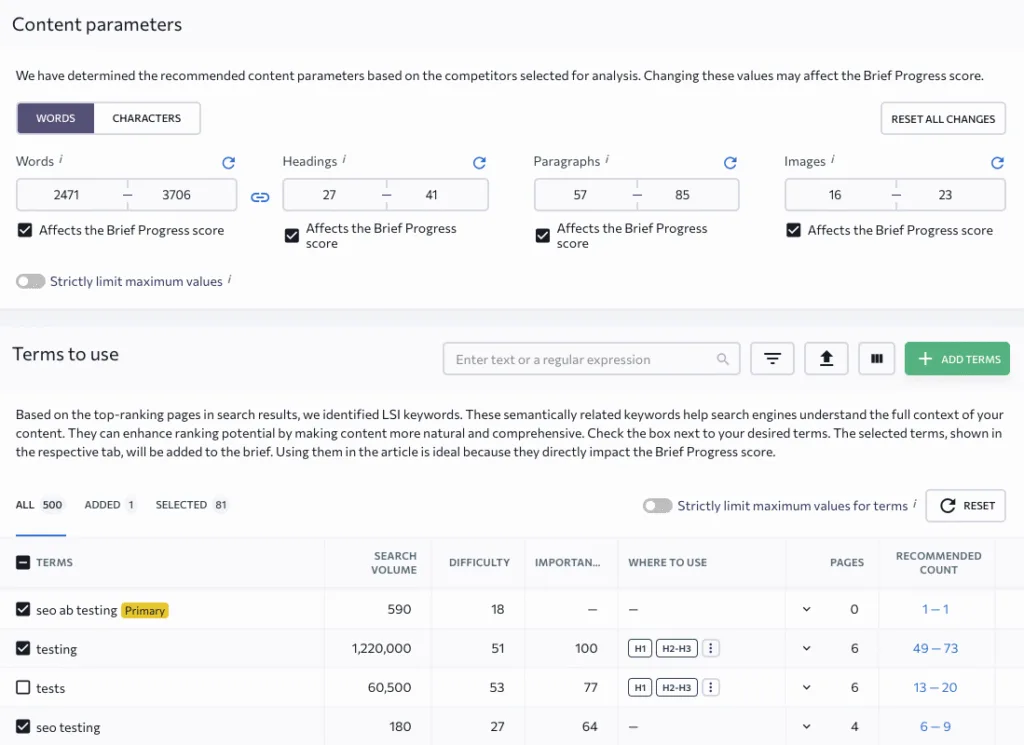1024x745 pixels.
Task: Enable Strictly limit maximum values for terms
Action: [x=658, y=506]
